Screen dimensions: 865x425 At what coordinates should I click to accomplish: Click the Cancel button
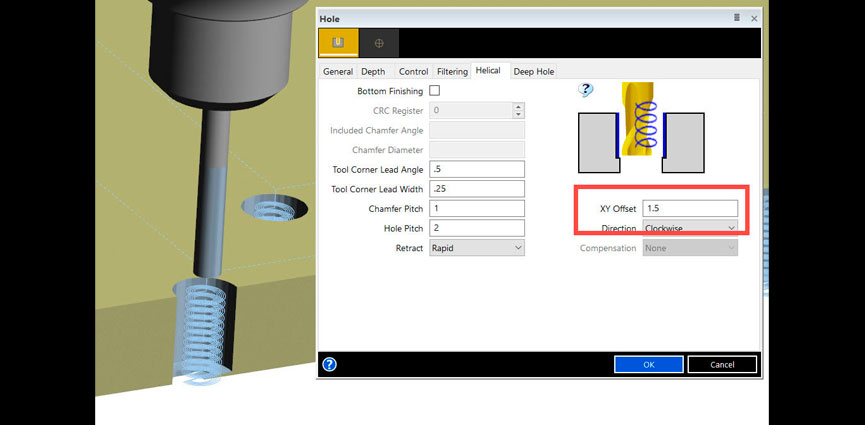[722, 364]
